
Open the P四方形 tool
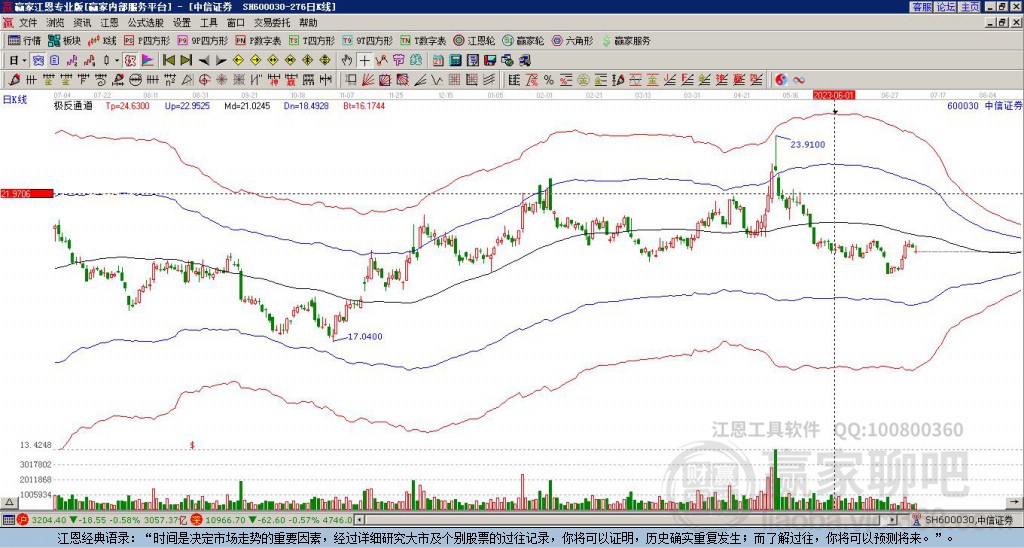coord(147,40)
